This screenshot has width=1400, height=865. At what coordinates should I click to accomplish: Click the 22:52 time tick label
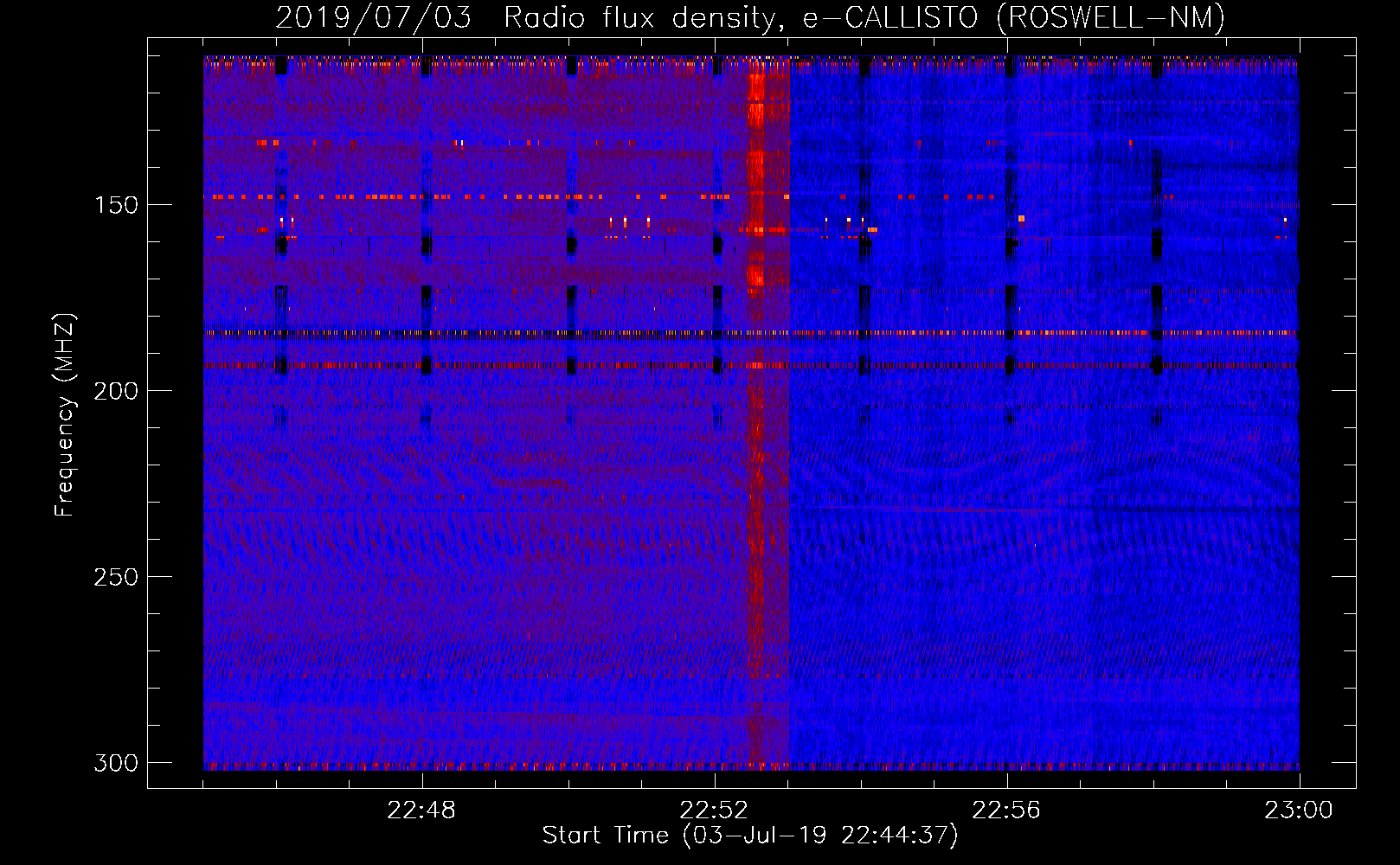pos(714,811)
